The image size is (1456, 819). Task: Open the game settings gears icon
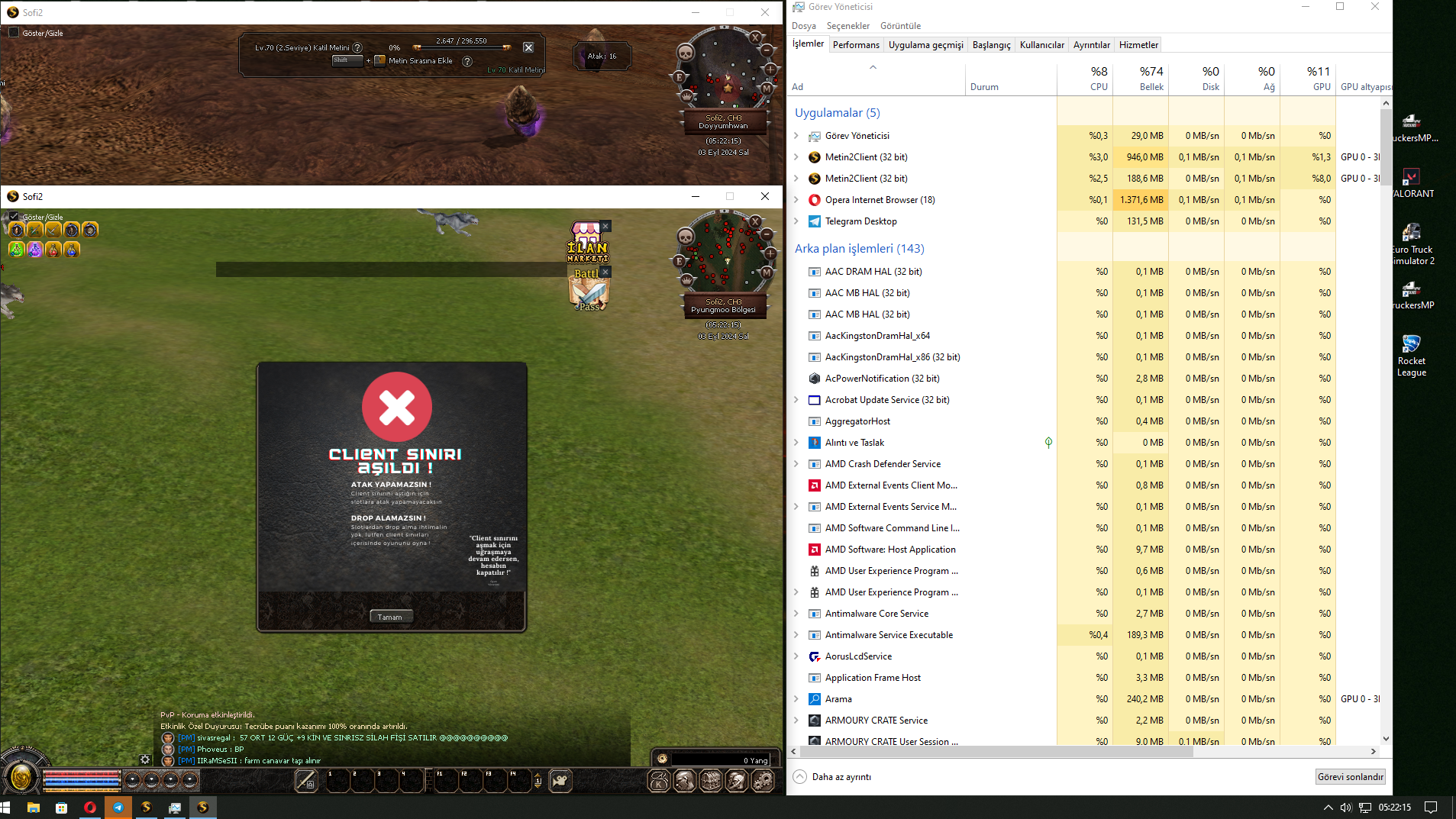[x=762, y=780]
